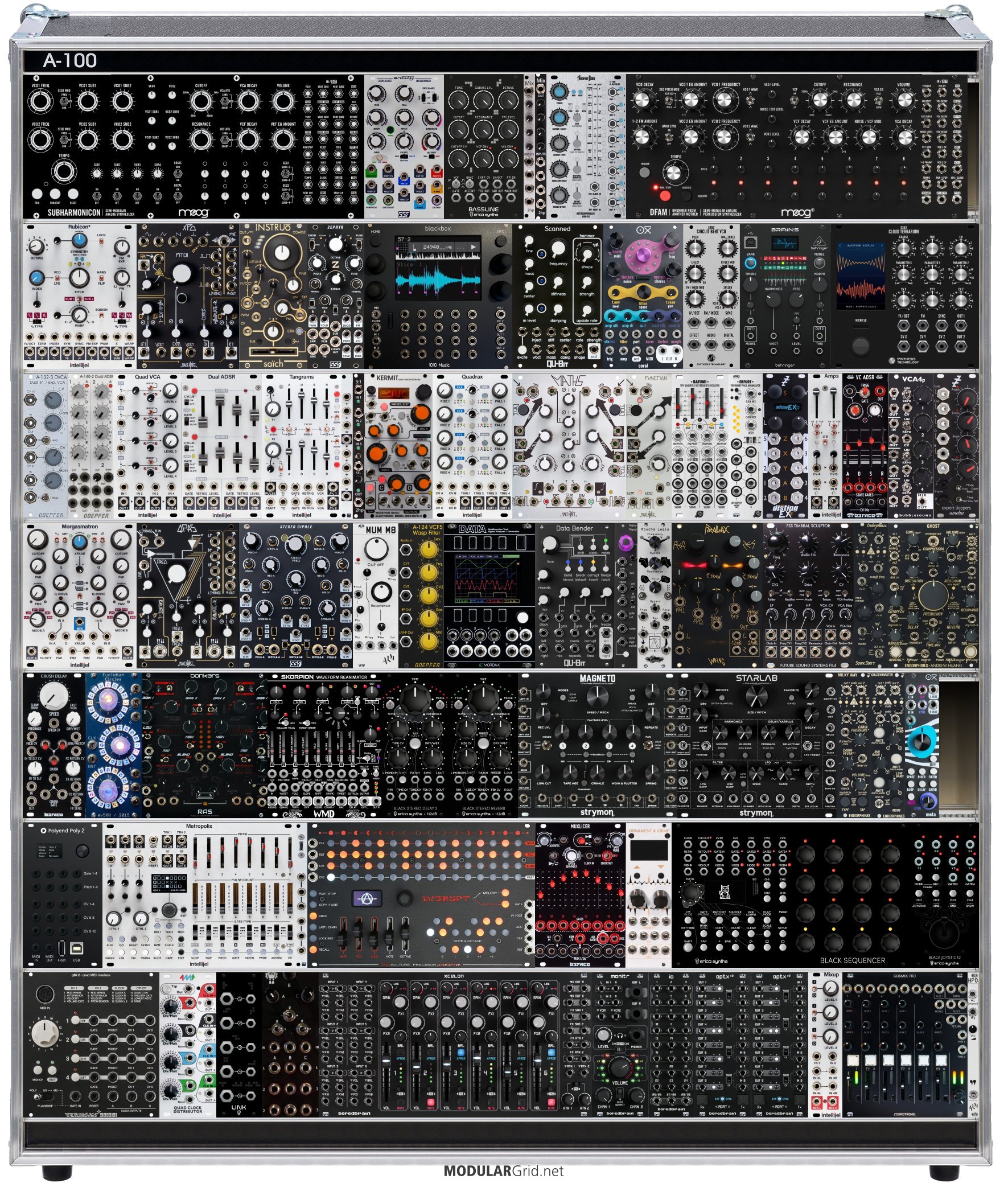Select the Erica Synths Black Sequencer
This screenshot has width=1008, height=1183.
point(791,896)
